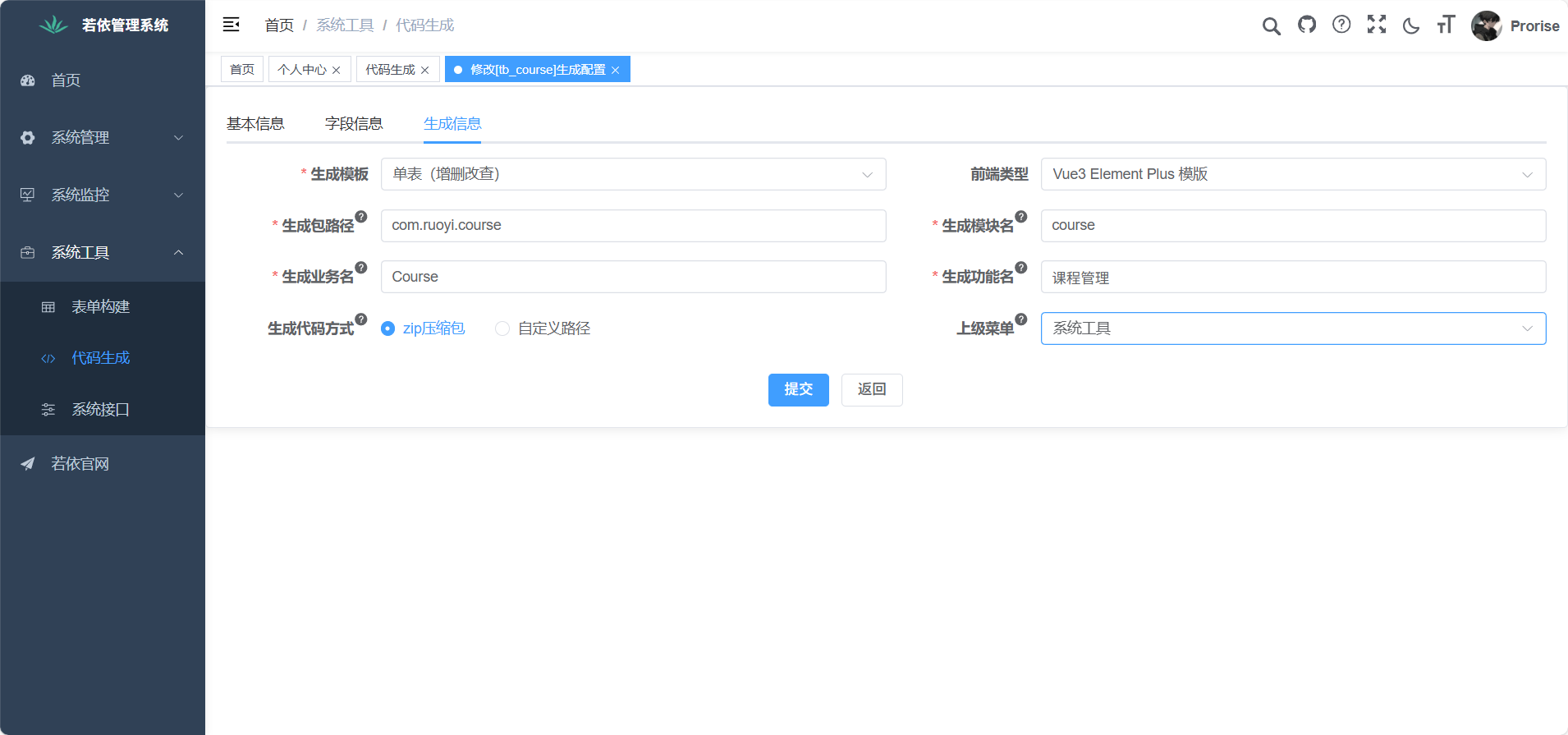This screenshot has height=735, width=1568.
Task: Close the 个人中心 tab
Action: pyautogui.click(x=337, y=71)
